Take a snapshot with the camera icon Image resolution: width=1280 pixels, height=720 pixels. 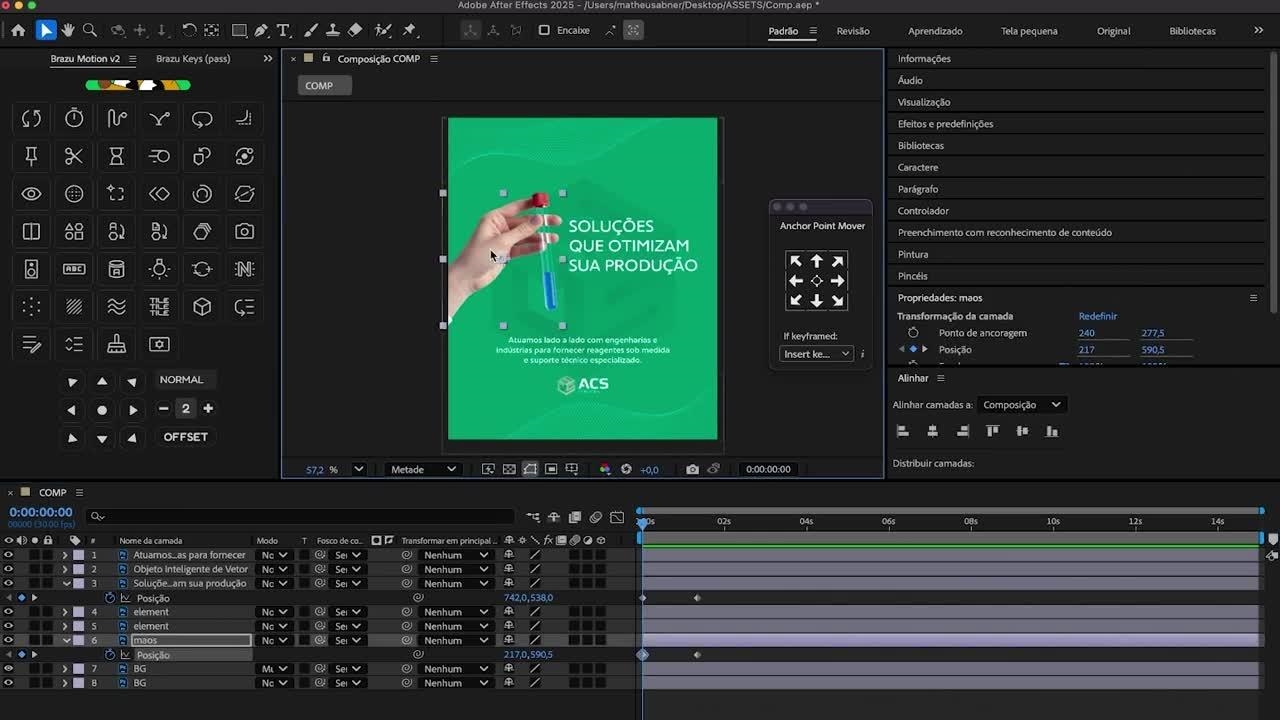pyautogui.click(x=692, y=469)
